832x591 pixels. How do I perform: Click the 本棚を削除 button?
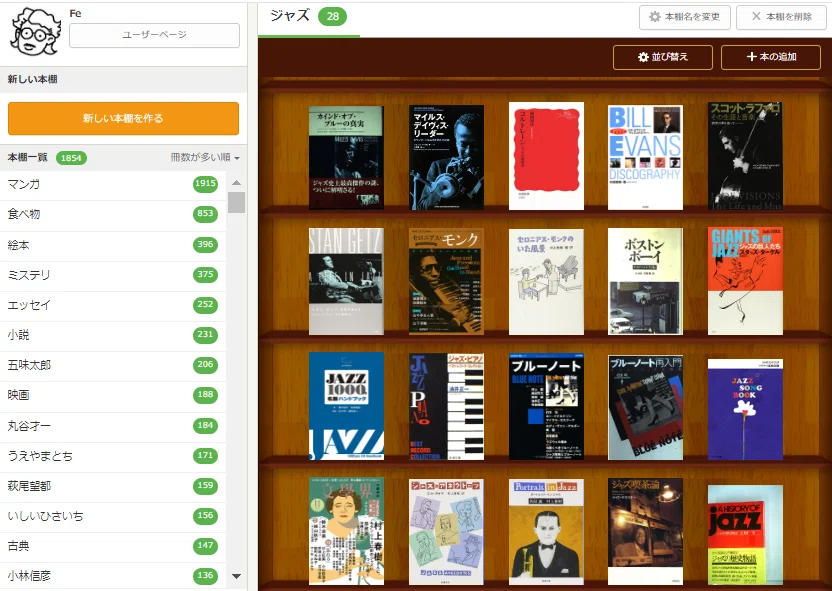(783, 18)
